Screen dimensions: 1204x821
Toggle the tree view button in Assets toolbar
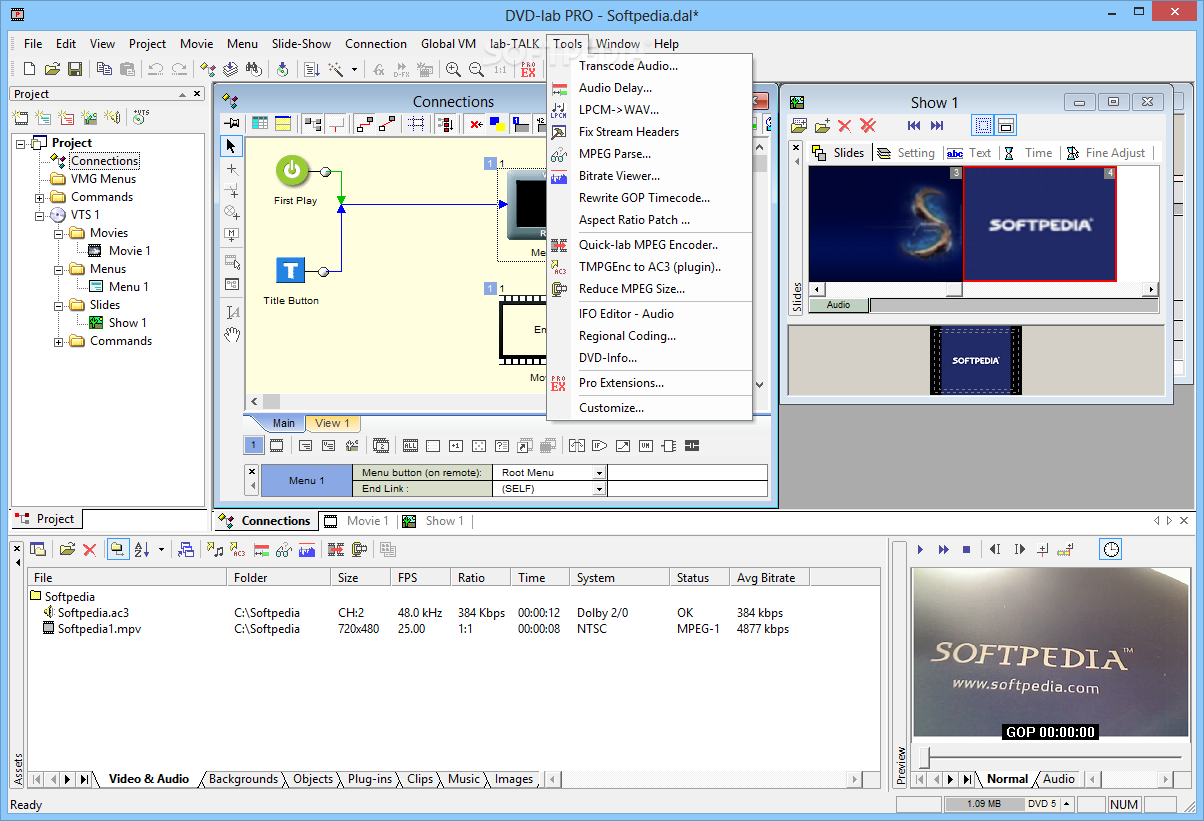[117, 549]
